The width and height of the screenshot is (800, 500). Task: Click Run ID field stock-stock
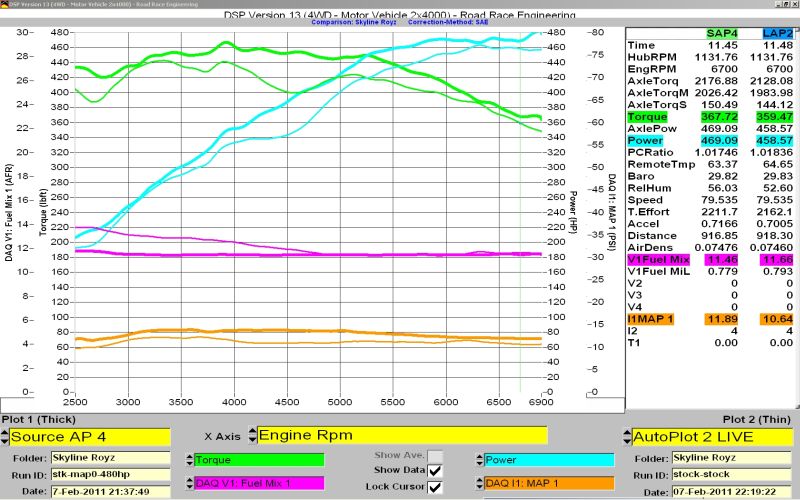coord(731,474)
